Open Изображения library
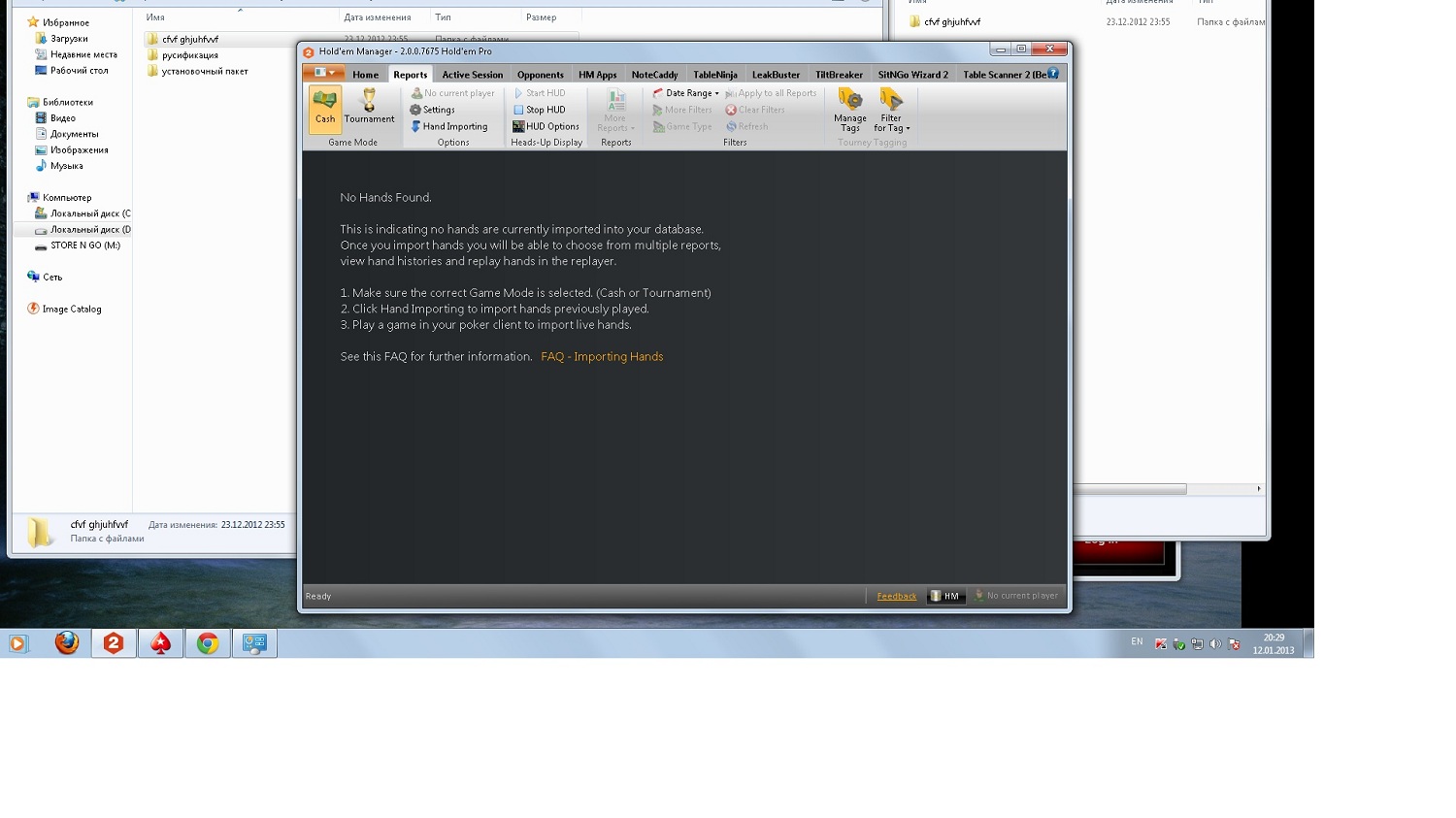Viewport: 1456px width, 818px height. tap(79, 150)
